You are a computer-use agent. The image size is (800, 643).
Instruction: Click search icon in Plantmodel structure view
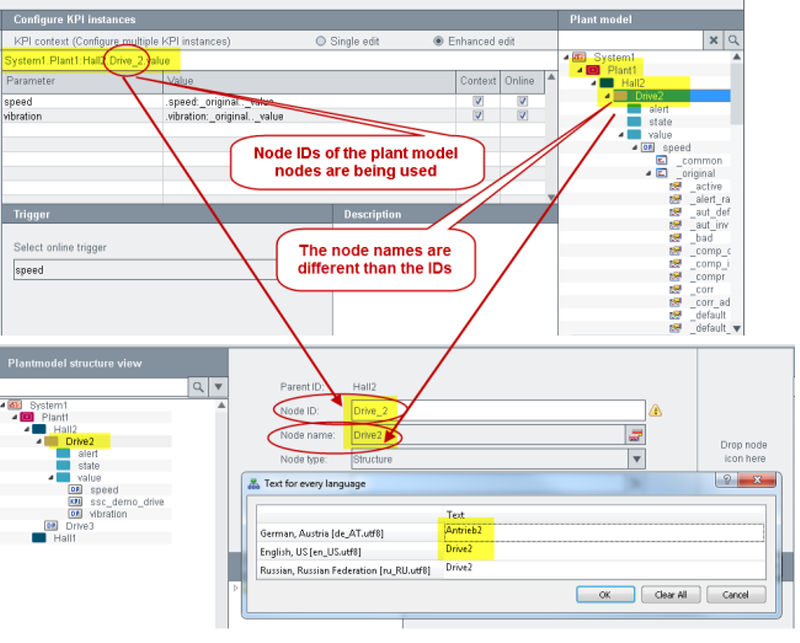point(198,387)
